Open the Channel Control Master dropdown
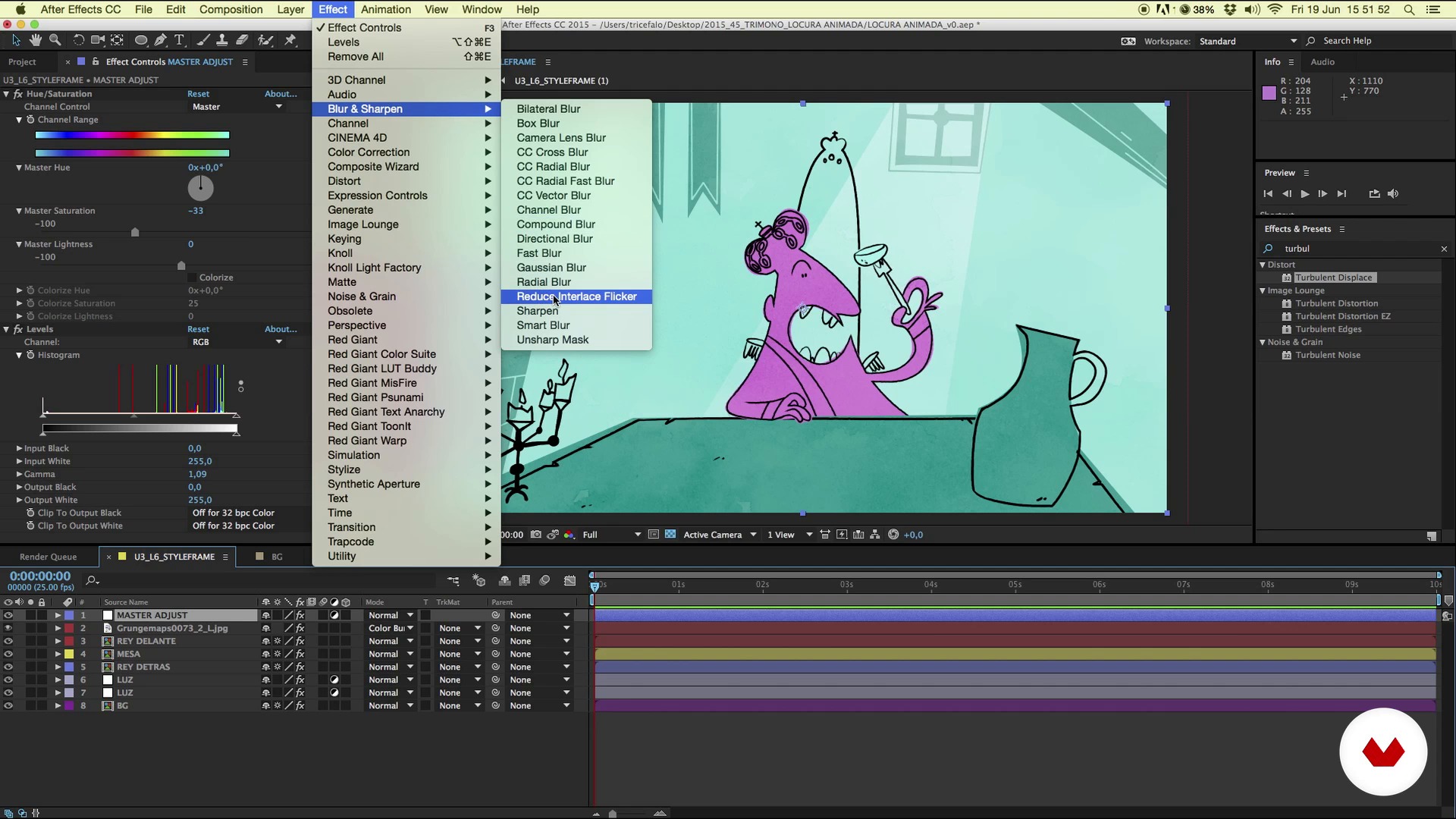This screenshot has width=1456, height=819. 237,107
